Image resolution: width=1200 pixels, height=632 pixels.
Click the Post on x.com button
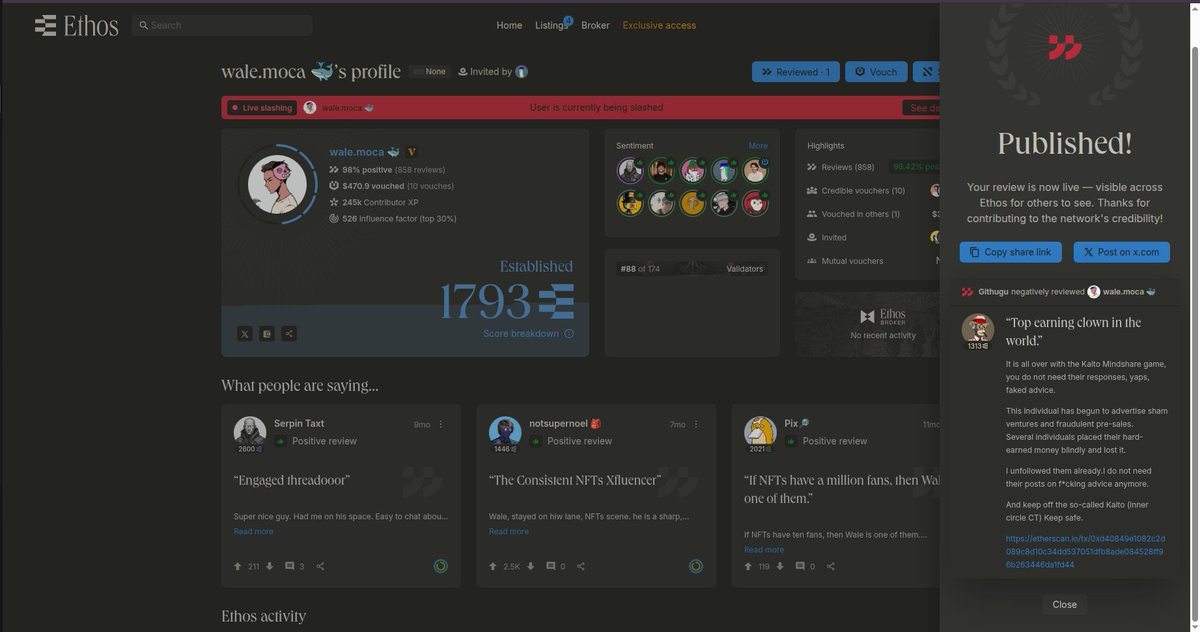(x=1121, y=252)
